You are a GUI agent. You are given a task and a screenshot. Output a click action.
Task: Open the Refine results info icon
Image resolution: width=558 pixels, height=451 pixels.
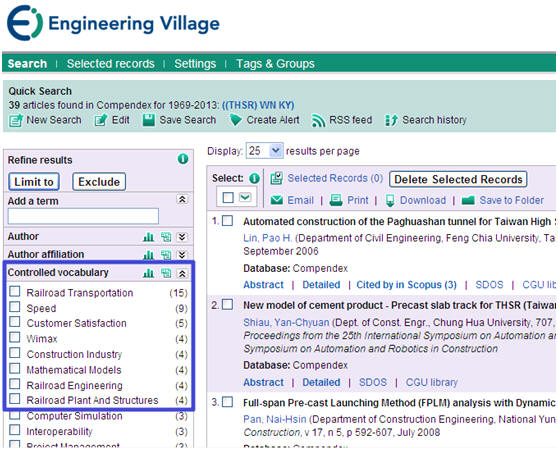click(x=183, y=159)
